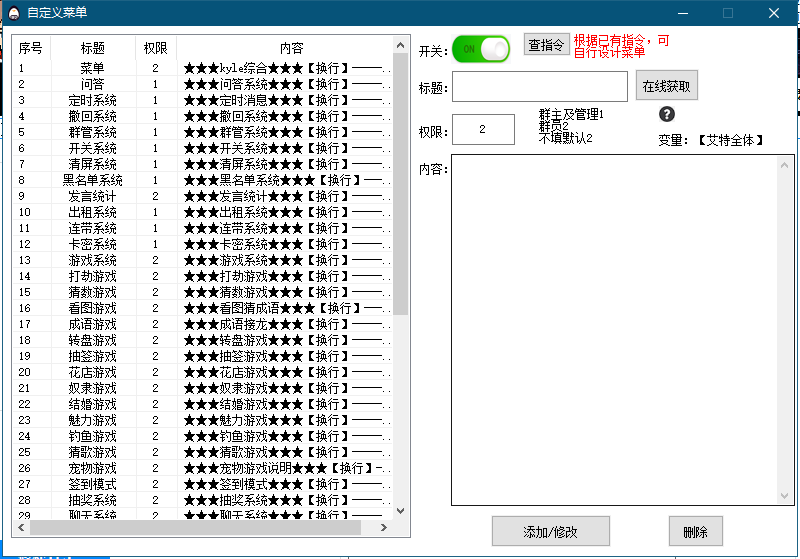The image size is (800, 559).
Task: Select the 连带系统 row
Action: coord(203,228)
